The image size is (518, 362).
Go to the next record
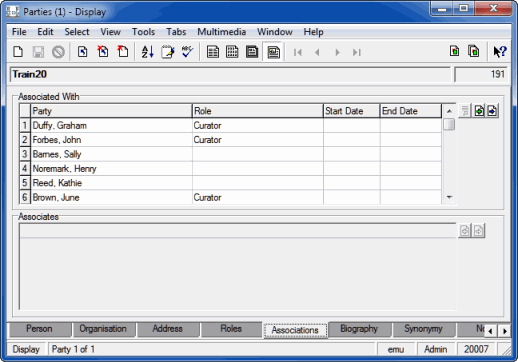[337, 52]
